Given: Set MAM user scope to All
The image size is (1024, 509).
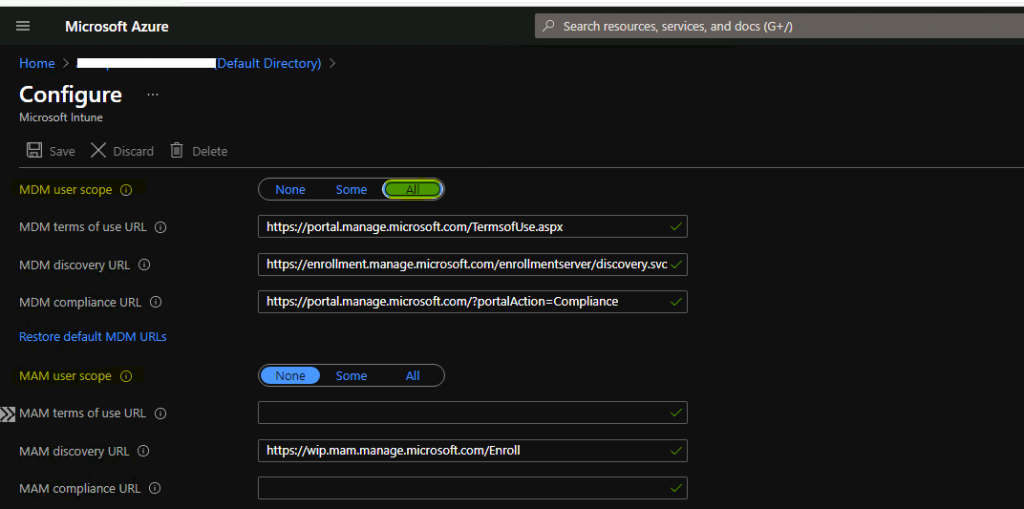Looking at the screenshot, I should (x=413, y=376).
